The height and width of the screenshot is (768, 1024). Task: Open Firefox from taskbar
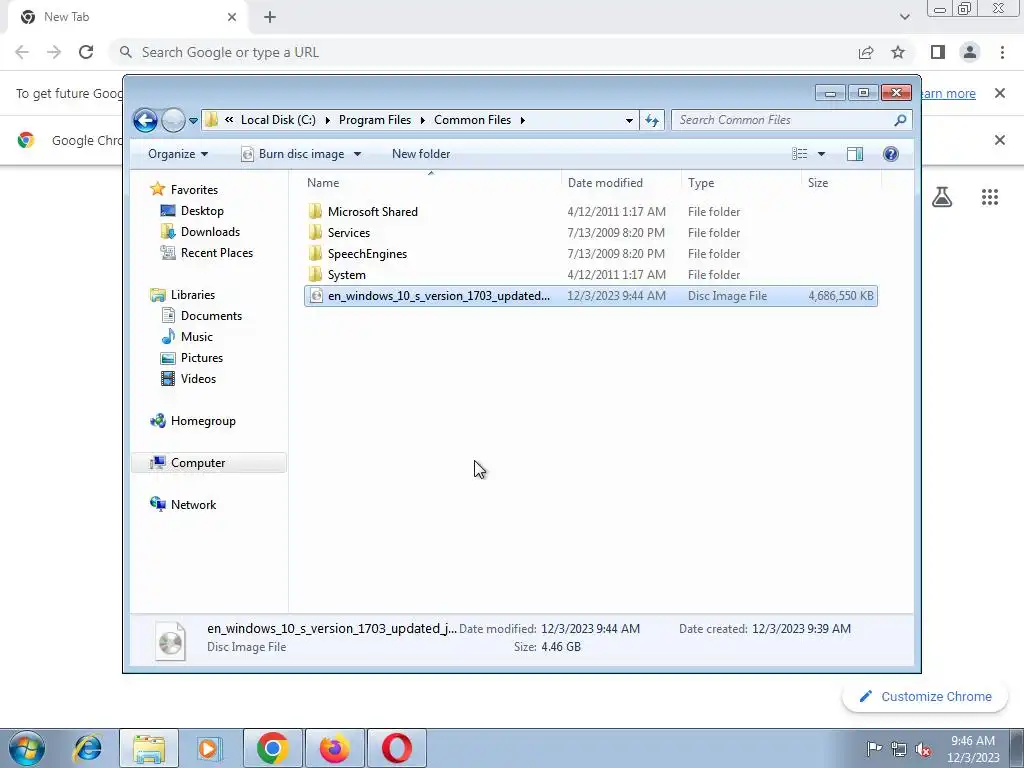click(x=334, y=748)
